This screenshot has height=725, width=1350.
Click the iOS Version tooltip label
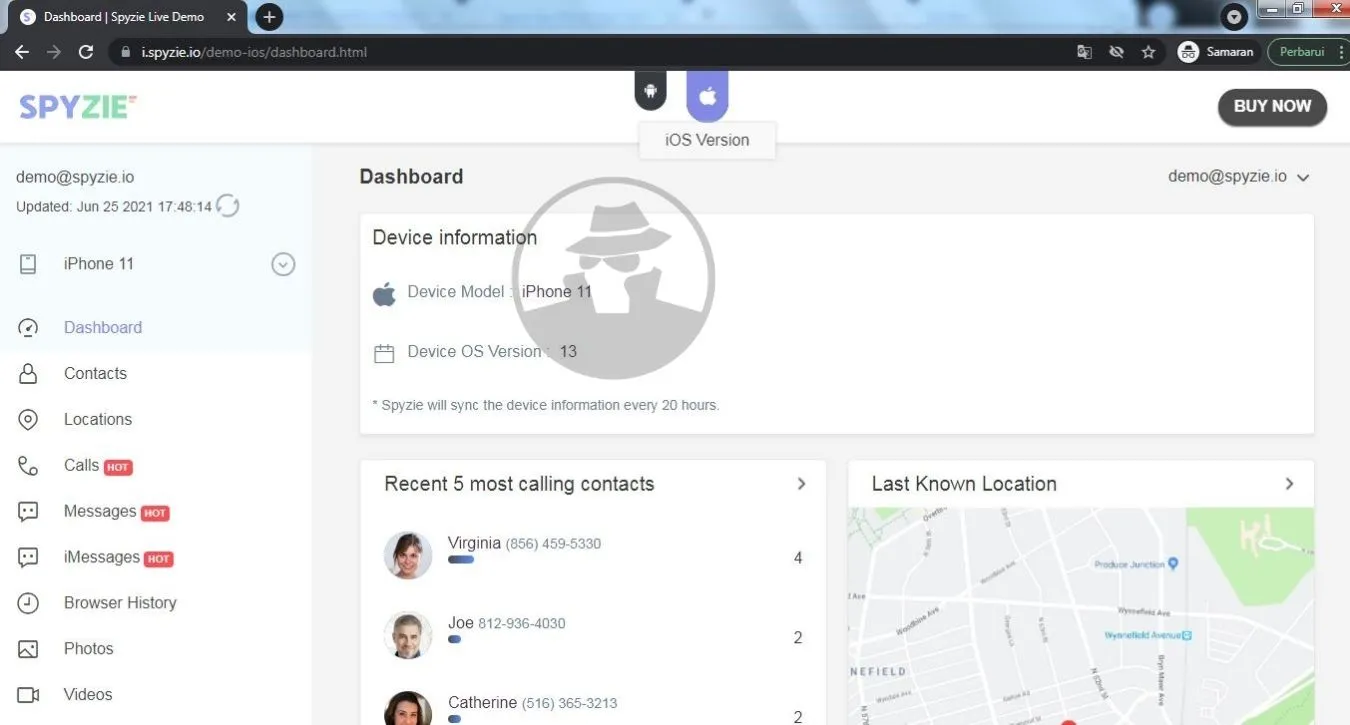click(707, 140)
